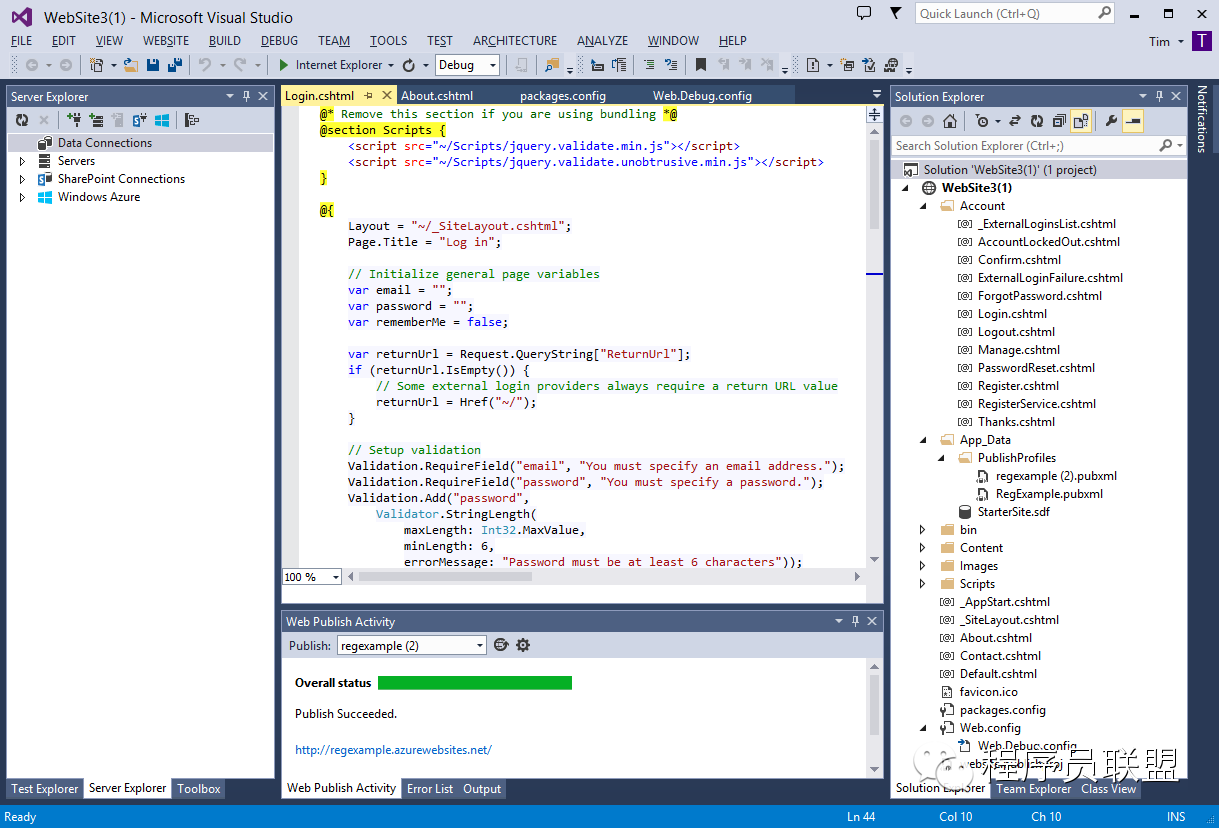Click the Sync with Active Document icon in Solution Explorer
The height and width of the screenshot is (828, 1219).
click(x=1014, y=121)
